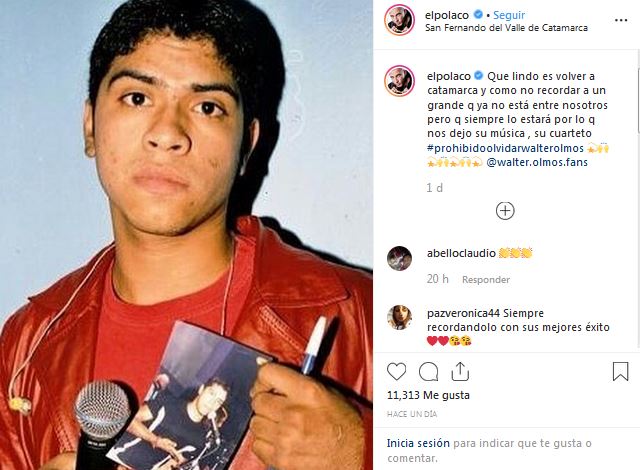Open the three-dots more options menu
Image resolution: width=640 pixels, height=470 pixels.
pyautogui.click(x=621, y=20)
